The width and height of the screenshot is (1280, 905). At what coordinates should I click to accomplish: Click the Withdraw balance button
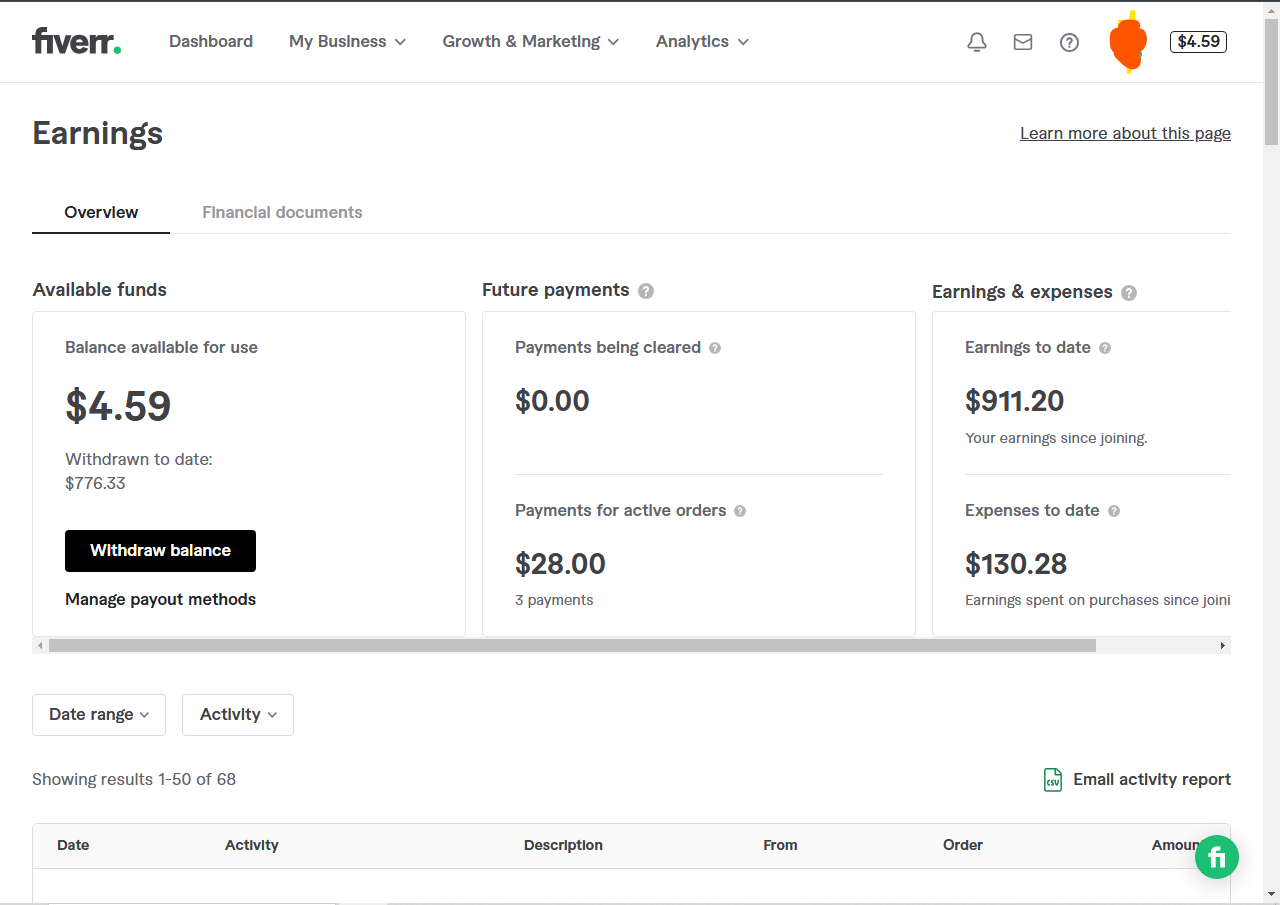coord(160,551)
